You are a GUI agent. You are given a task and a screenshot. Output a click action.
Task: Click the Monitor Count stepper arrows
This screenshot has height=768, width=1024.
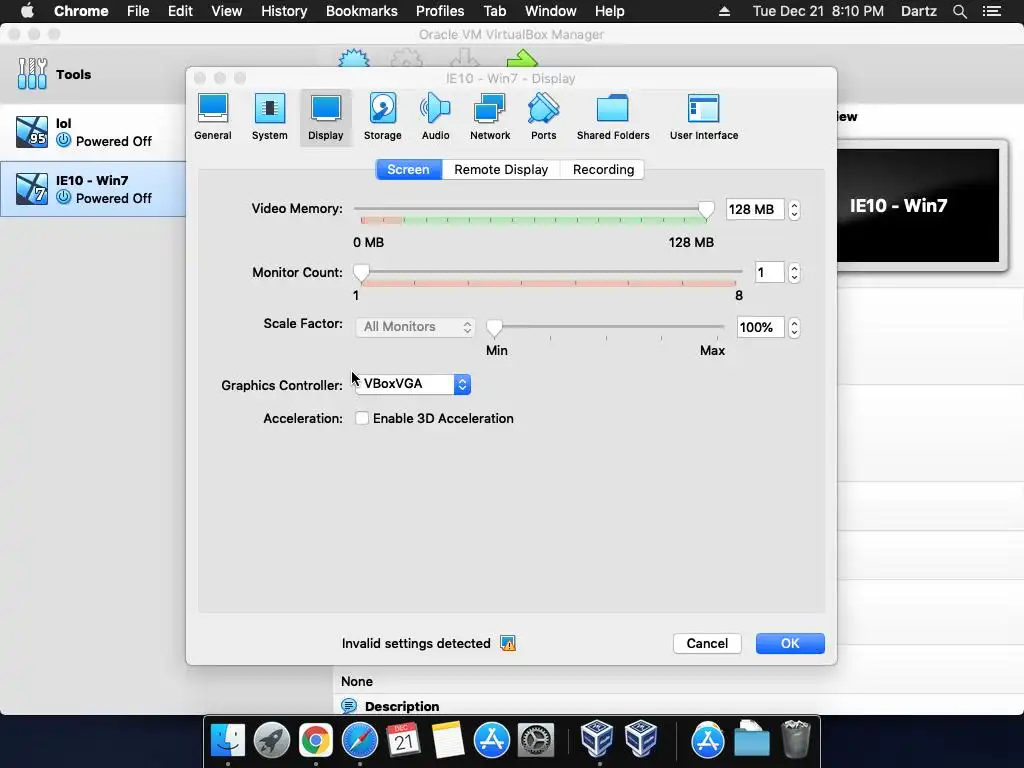coord(794,272)
